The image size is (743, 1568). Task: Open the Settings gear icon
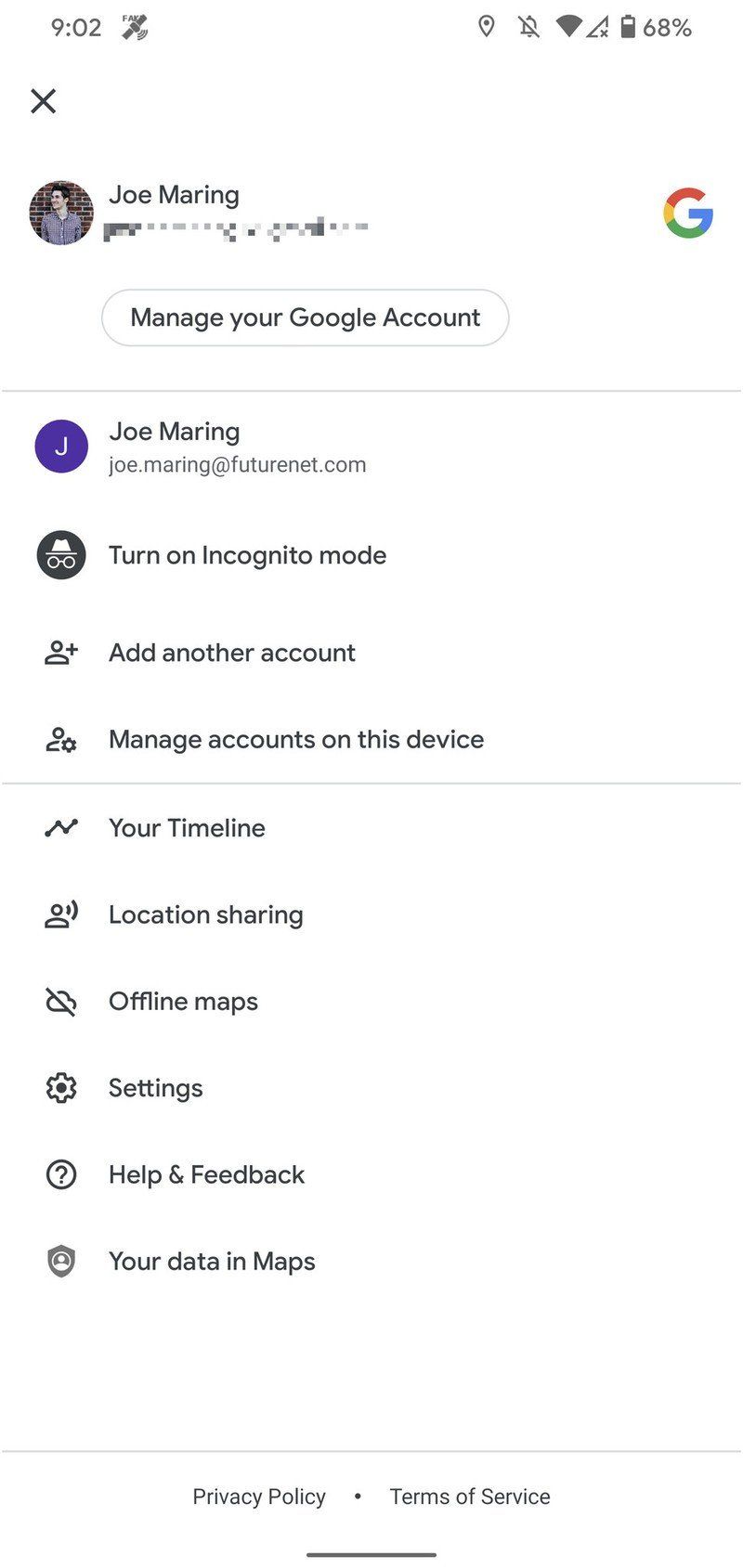61,1088
